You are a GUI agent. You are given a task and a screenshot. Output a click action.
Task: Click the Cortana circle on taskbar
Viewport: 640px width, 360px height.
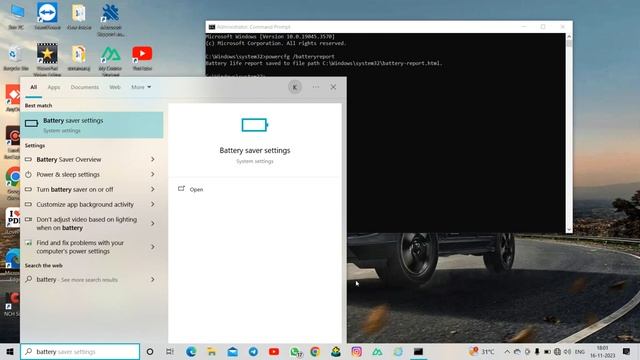150,351
